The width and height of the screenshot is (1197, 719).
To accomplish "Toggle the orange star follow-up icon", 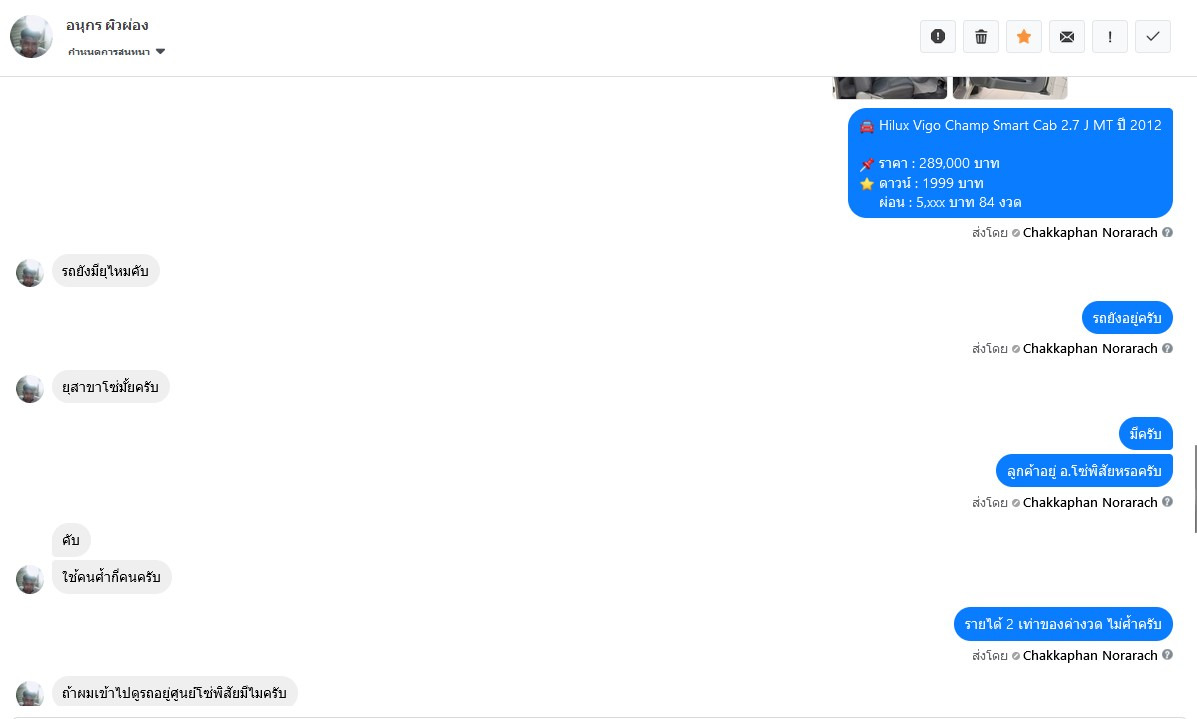I will [1024, 37].
